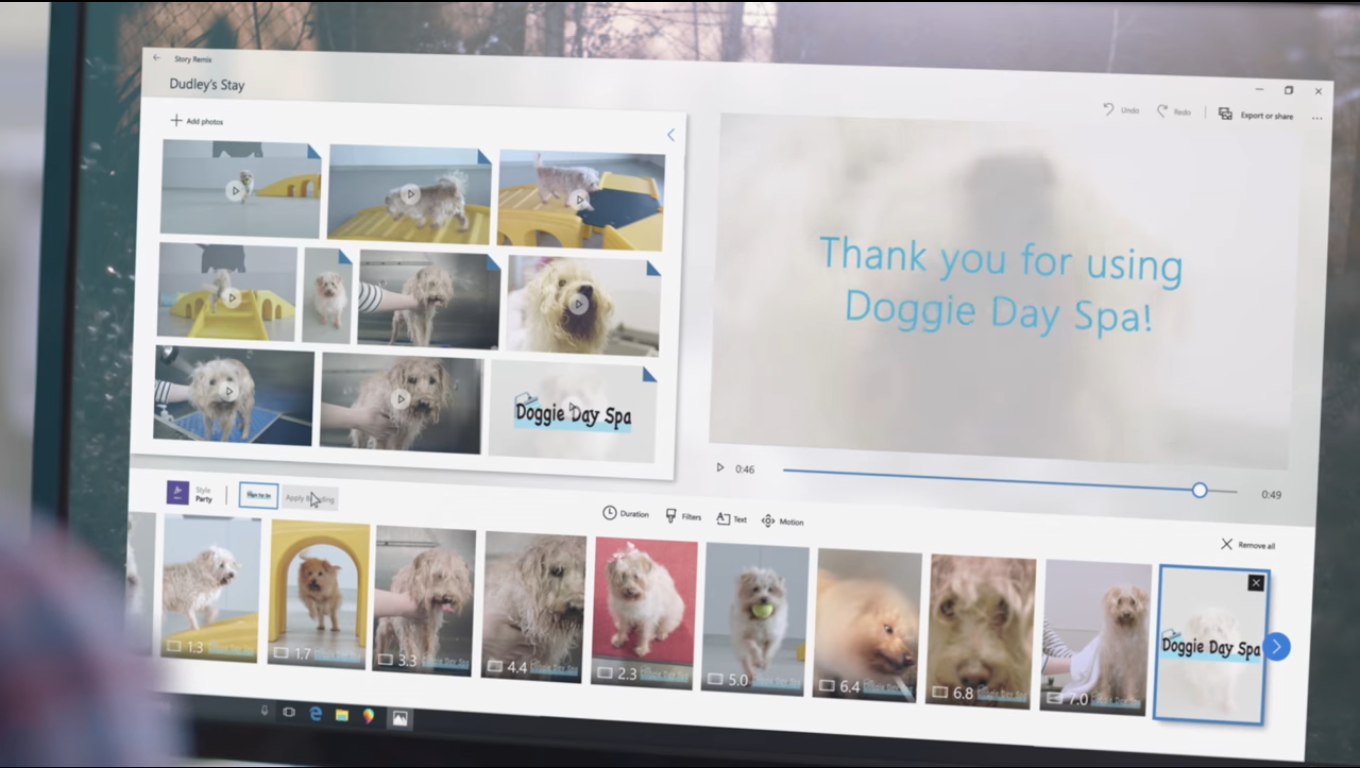
Task: Select the 6.8 second dog face clip
Action: (980, 632)
